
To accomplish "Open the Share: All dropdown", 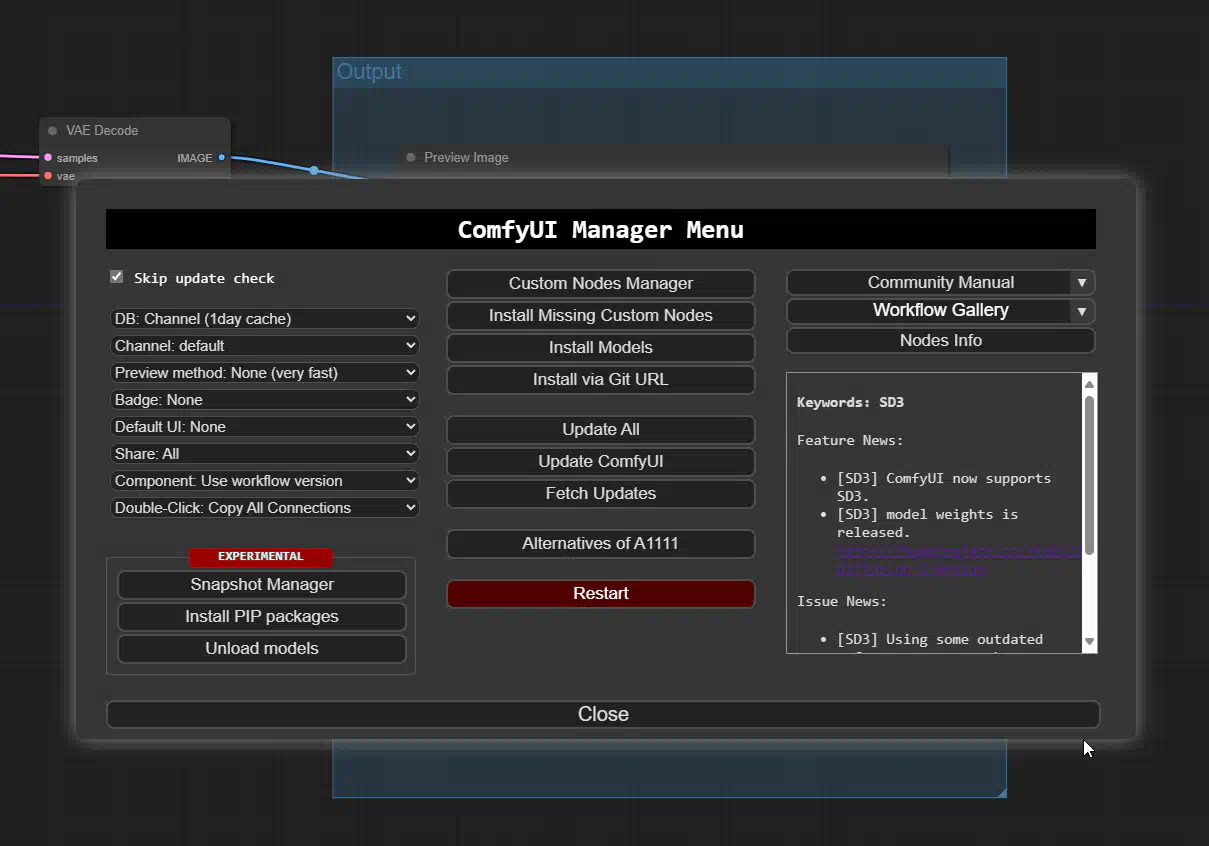I will pos(265,454).
